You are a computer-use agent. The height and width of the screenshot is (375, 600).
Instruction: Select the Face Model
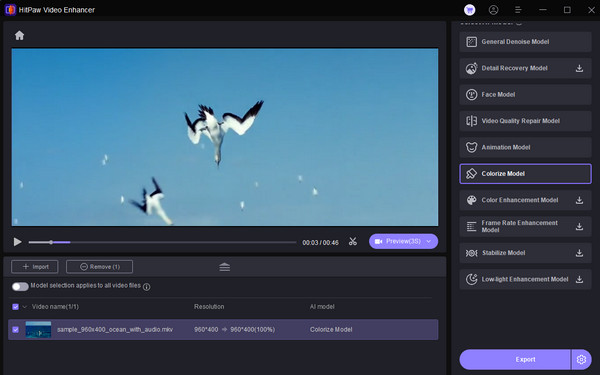[x=525, y=95]
